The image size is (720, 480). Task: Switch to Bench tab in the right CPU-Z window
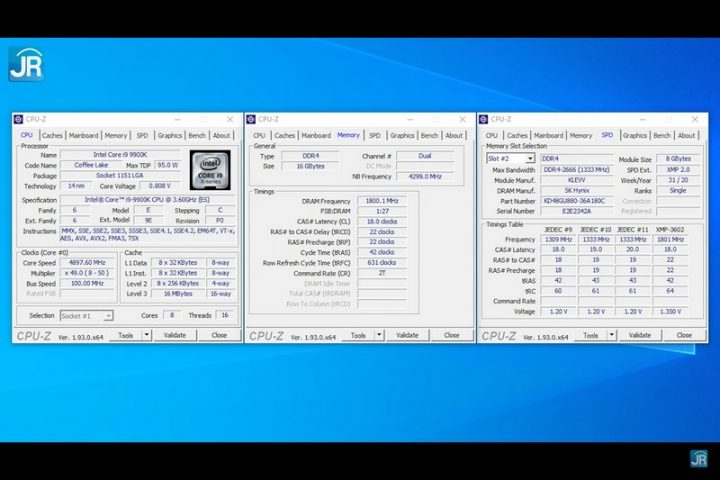[x=662, y=136]
